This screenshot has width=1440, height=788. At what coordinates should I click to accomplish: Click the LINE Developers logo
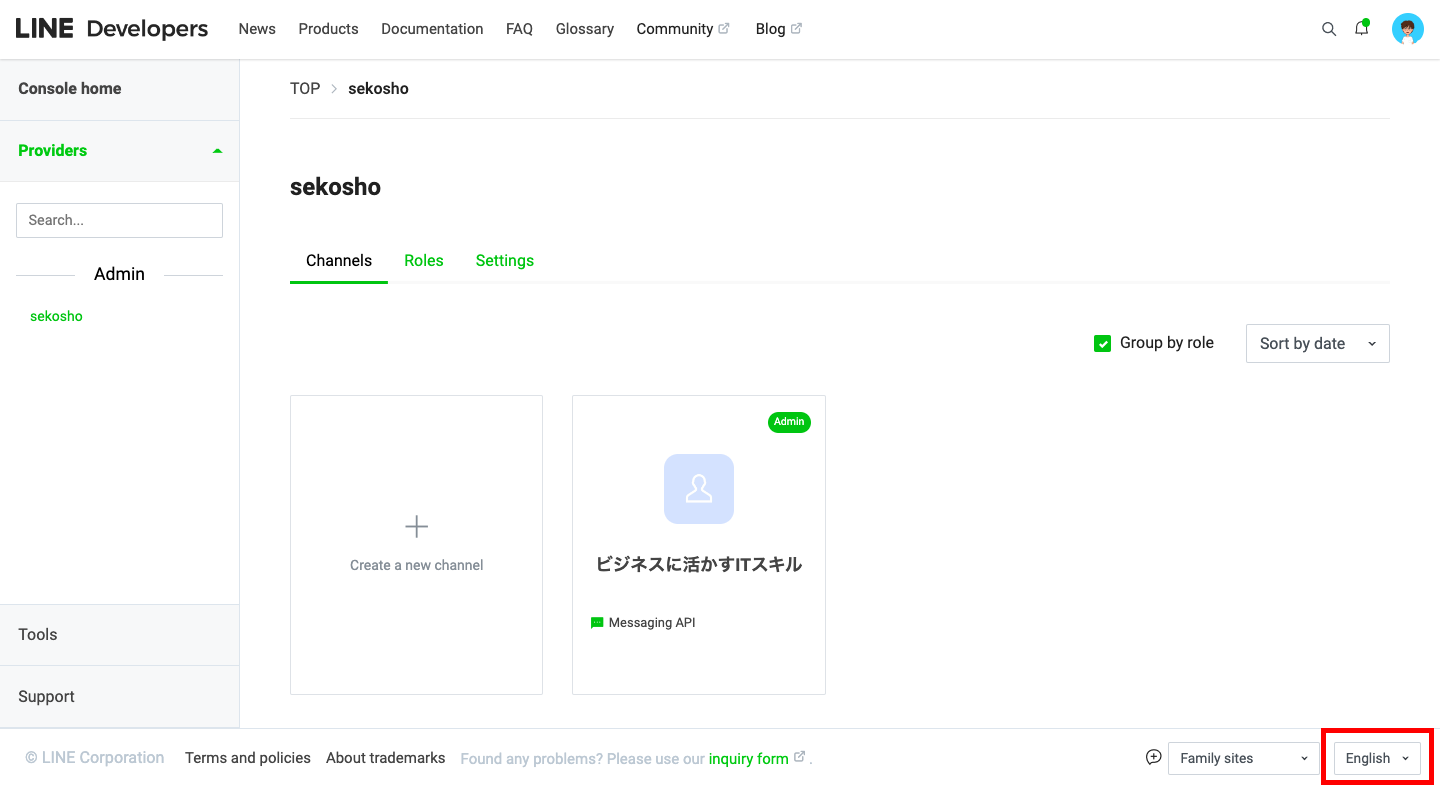pyautogui.click(x=110, y=28)
